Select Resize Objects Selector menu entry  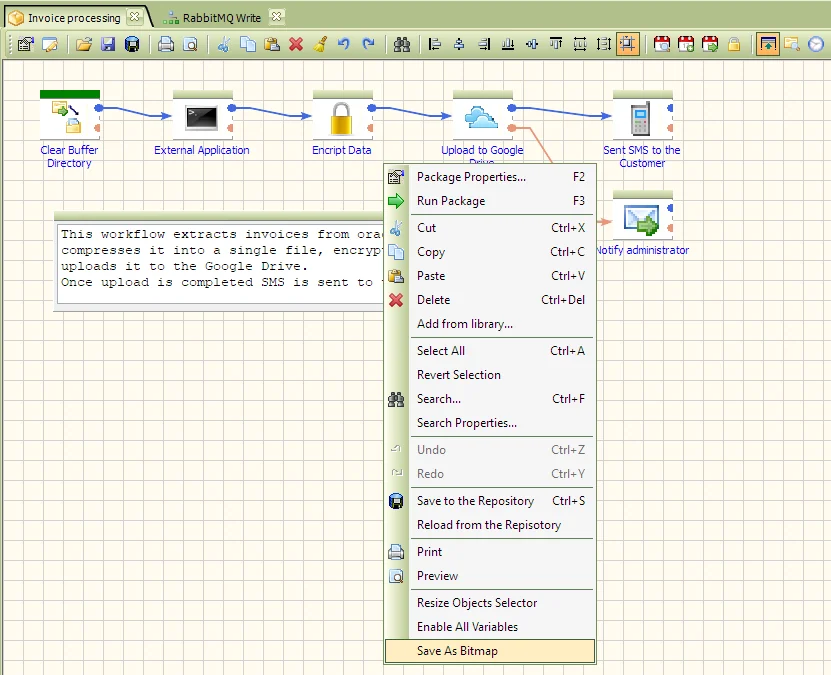(x=490, y=603)
